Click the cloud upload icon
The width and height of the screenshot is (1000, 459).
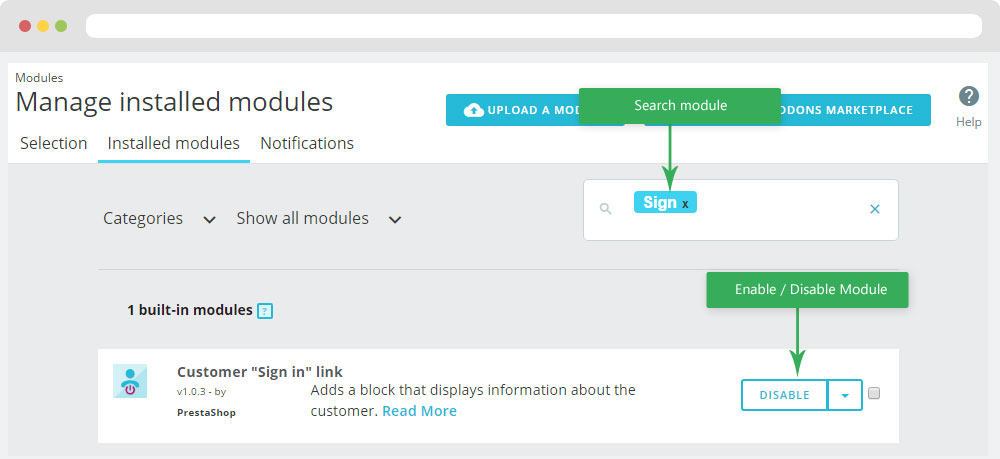point(473,110)
